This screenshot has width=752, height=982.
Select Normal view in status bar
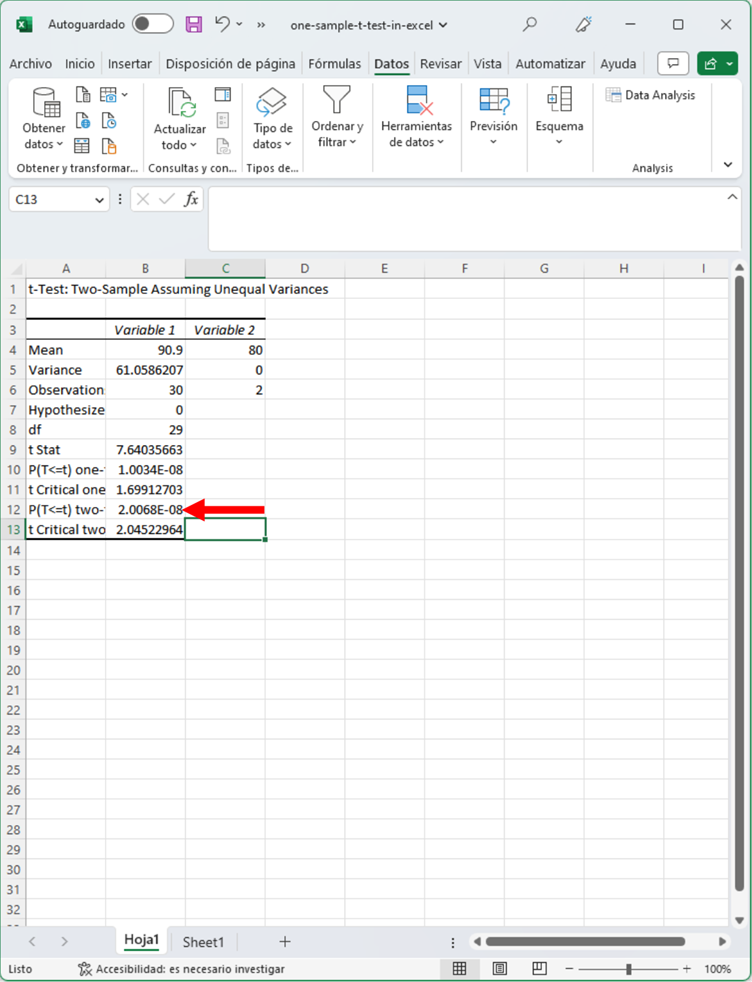[x=460, y=969]
